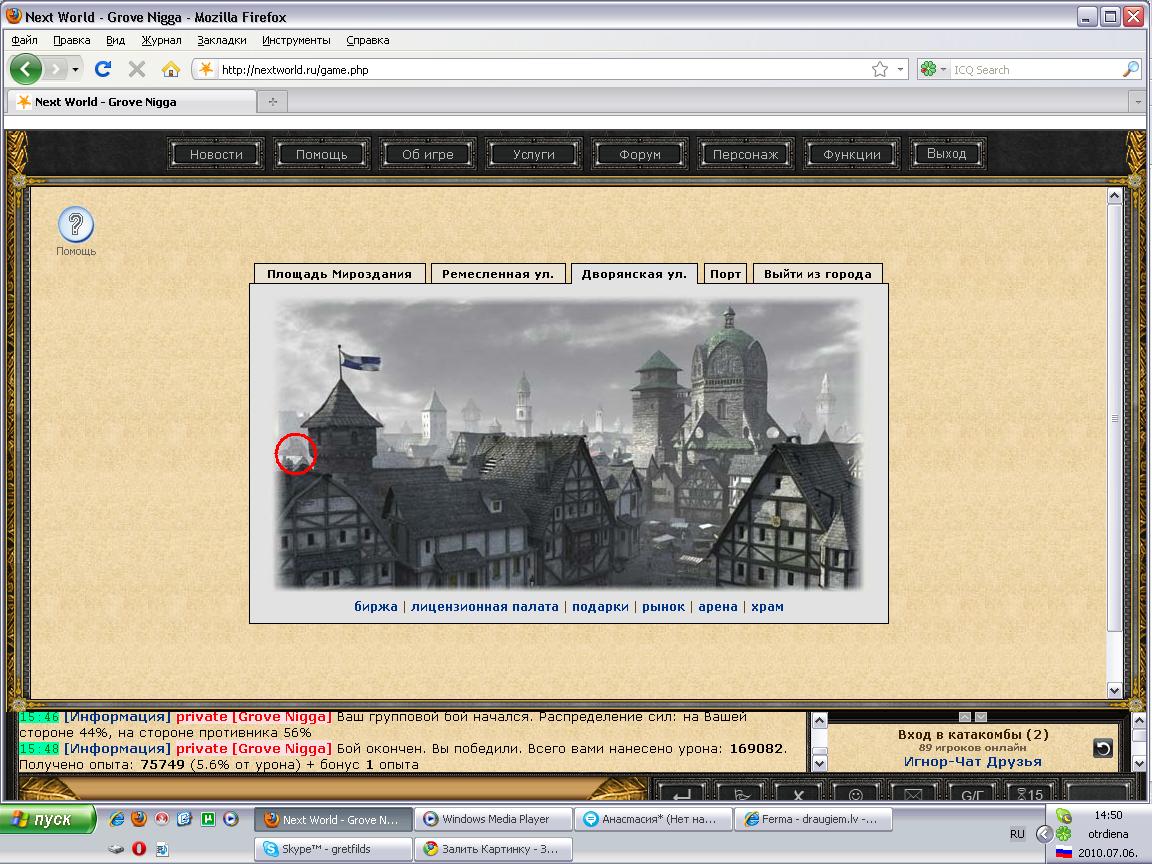Click the chat log scrollbar up arrow

click(x=819, y=720)
